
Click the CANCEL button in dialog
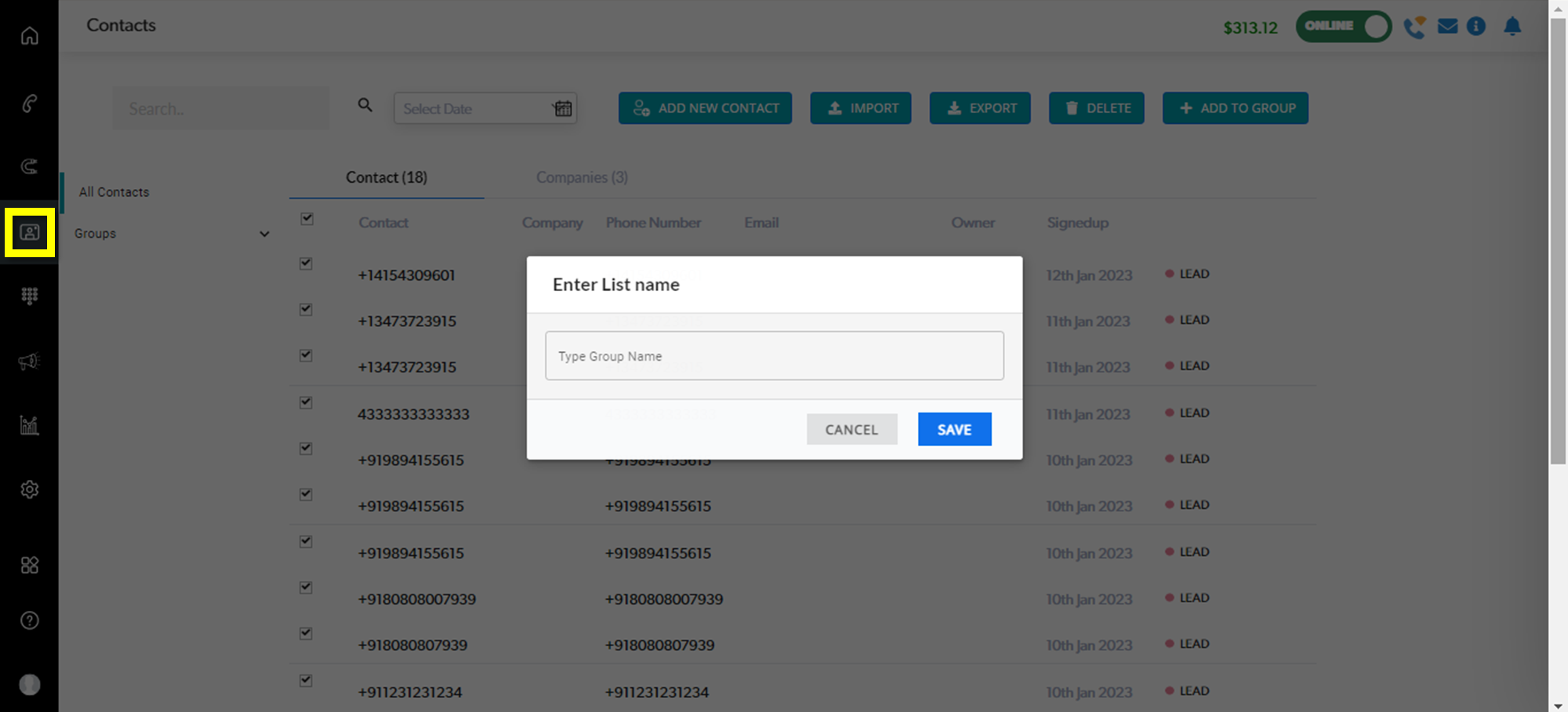coord(851,430)
